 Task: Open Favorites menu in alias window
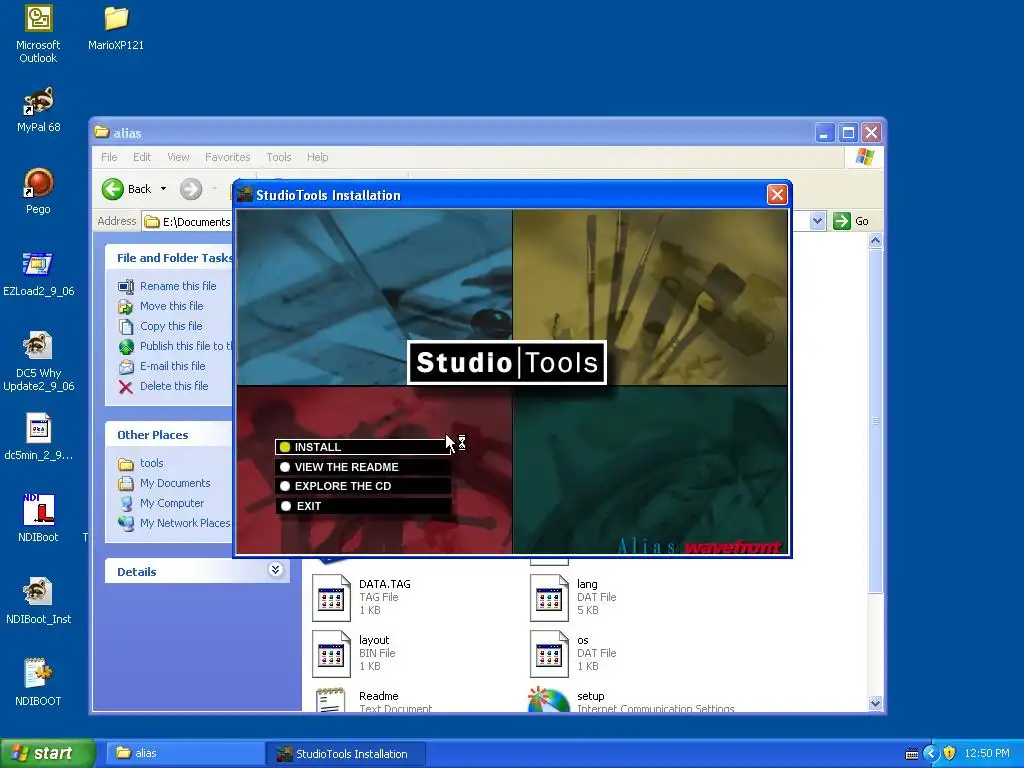click(x=227, y=157)
